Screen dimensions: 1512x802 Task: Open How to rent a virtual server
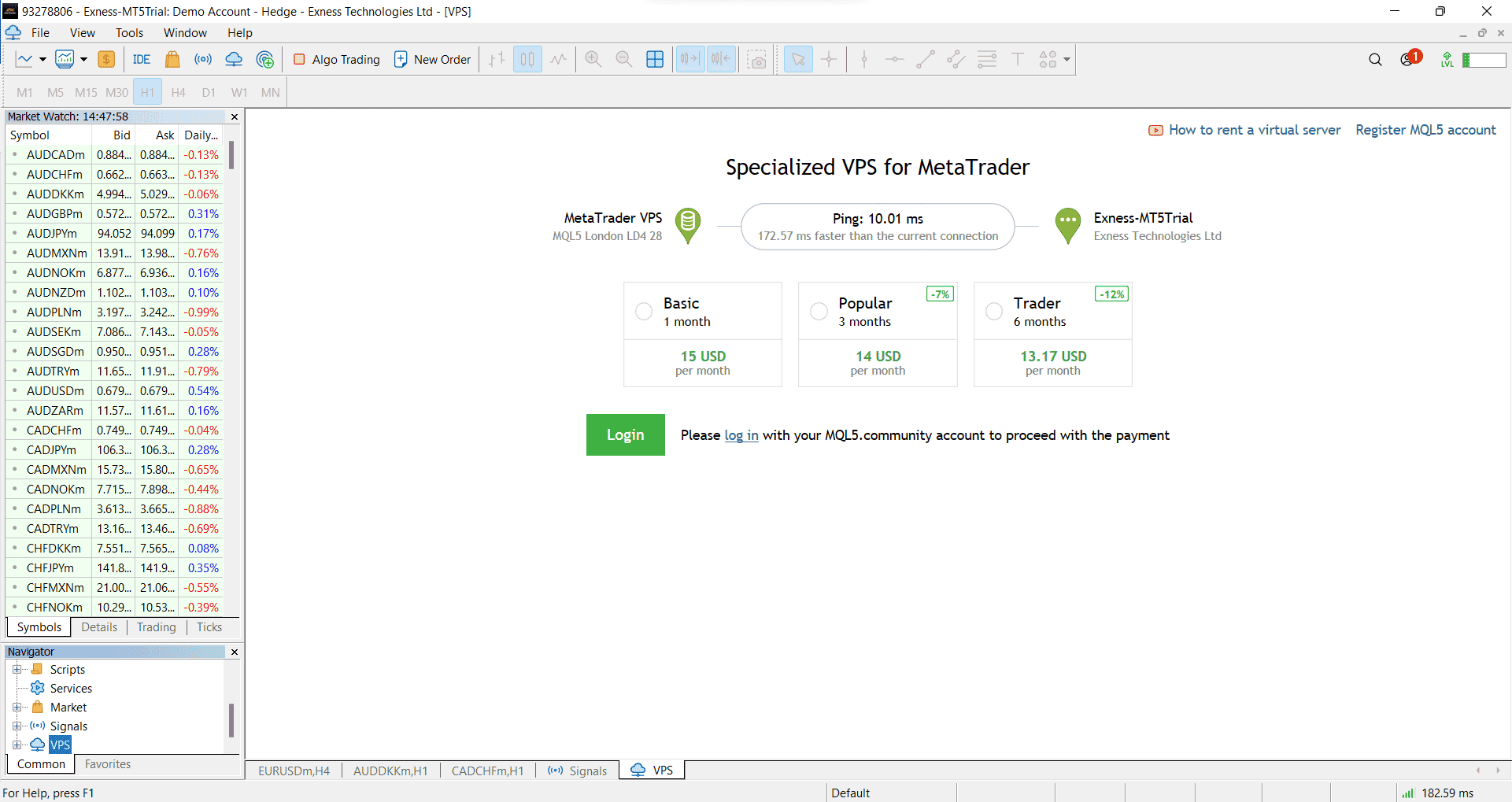[x=1255, y=130]
